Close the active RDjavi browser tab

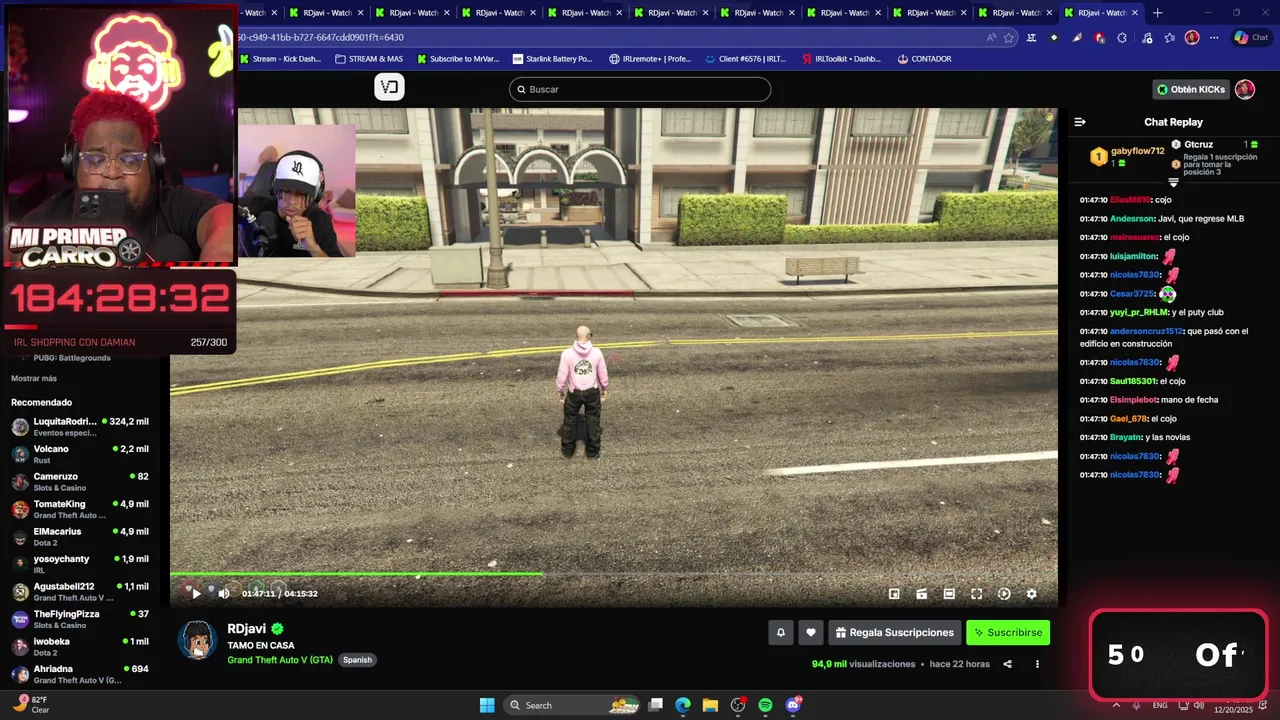[x=1135, y=13]
